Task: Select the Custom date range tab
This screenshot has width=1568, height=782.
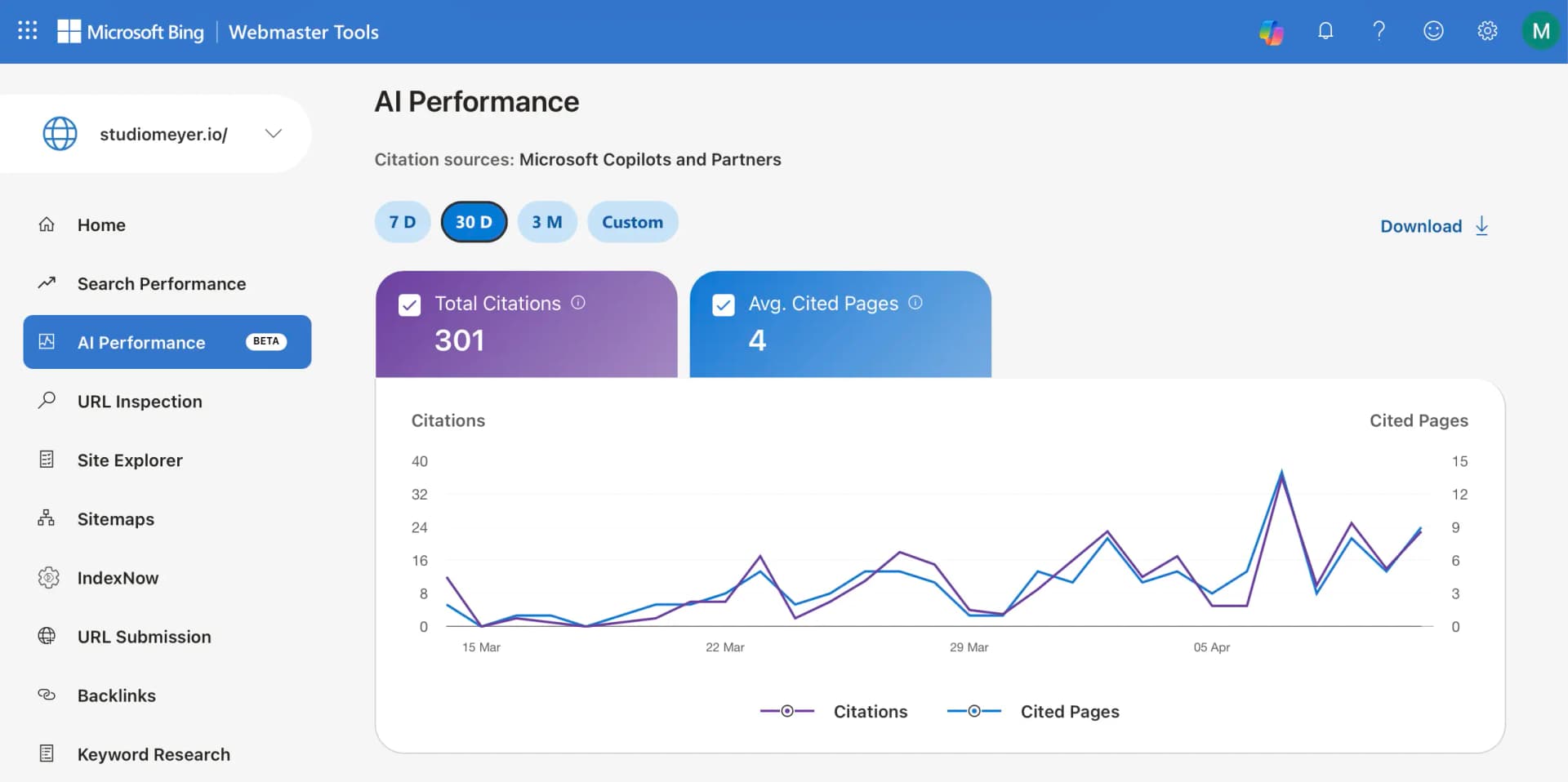Action: tap(632, 221)
